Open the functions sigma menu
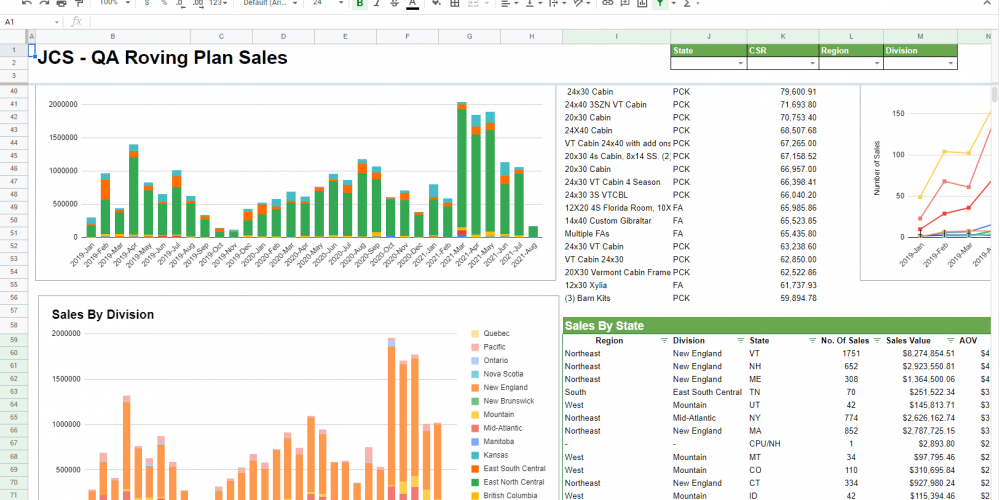Image resolution: width=1000 pixels, height=500 pixels. (687, 3)
